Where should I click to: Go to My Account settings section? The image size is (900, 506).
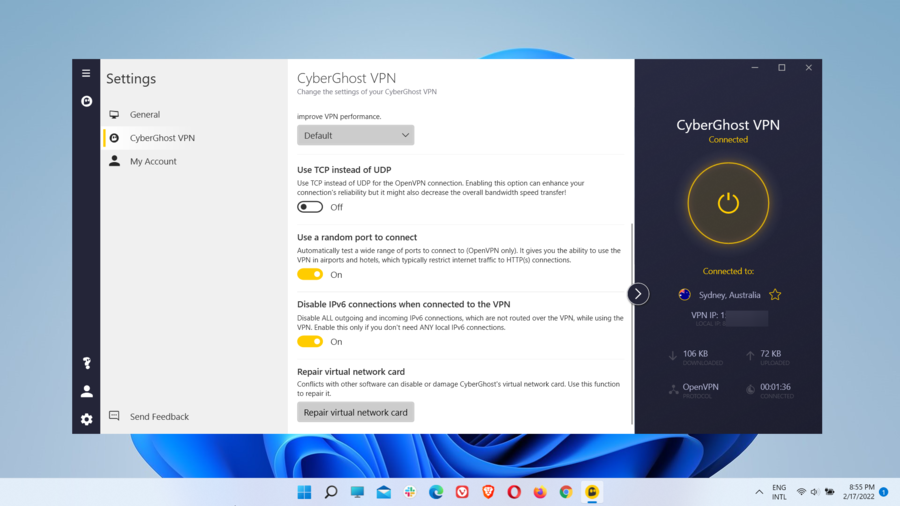153,161
